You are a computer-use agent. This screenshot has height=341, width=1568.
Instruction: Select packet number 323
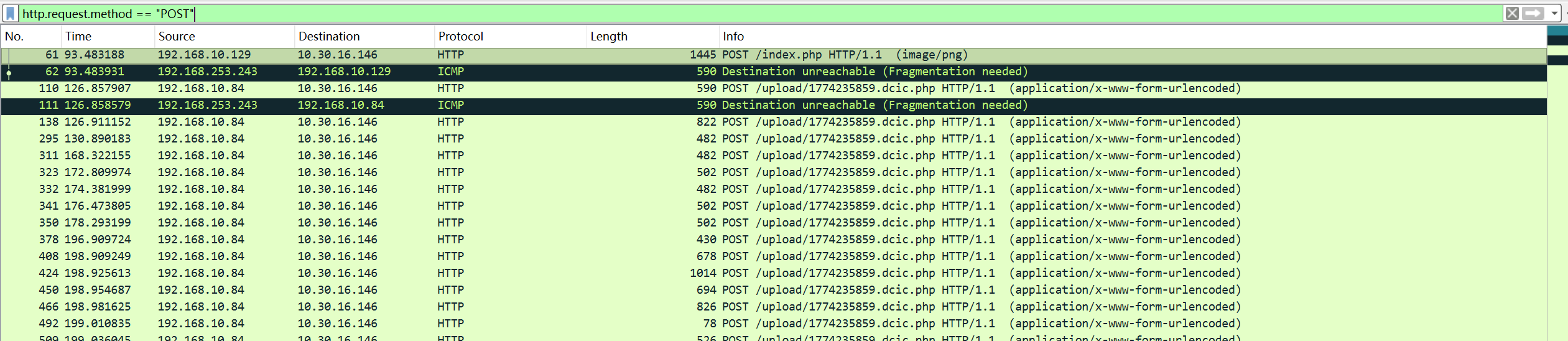[x=774, y=172]
